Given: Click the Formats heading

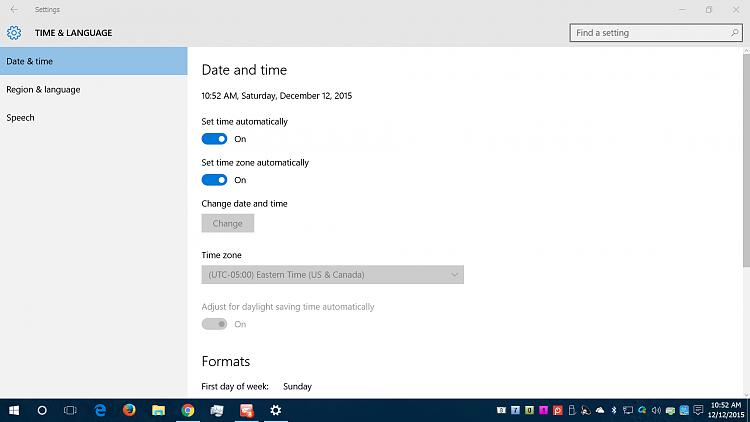Looking at the screenshot, I should coord(226,361).
